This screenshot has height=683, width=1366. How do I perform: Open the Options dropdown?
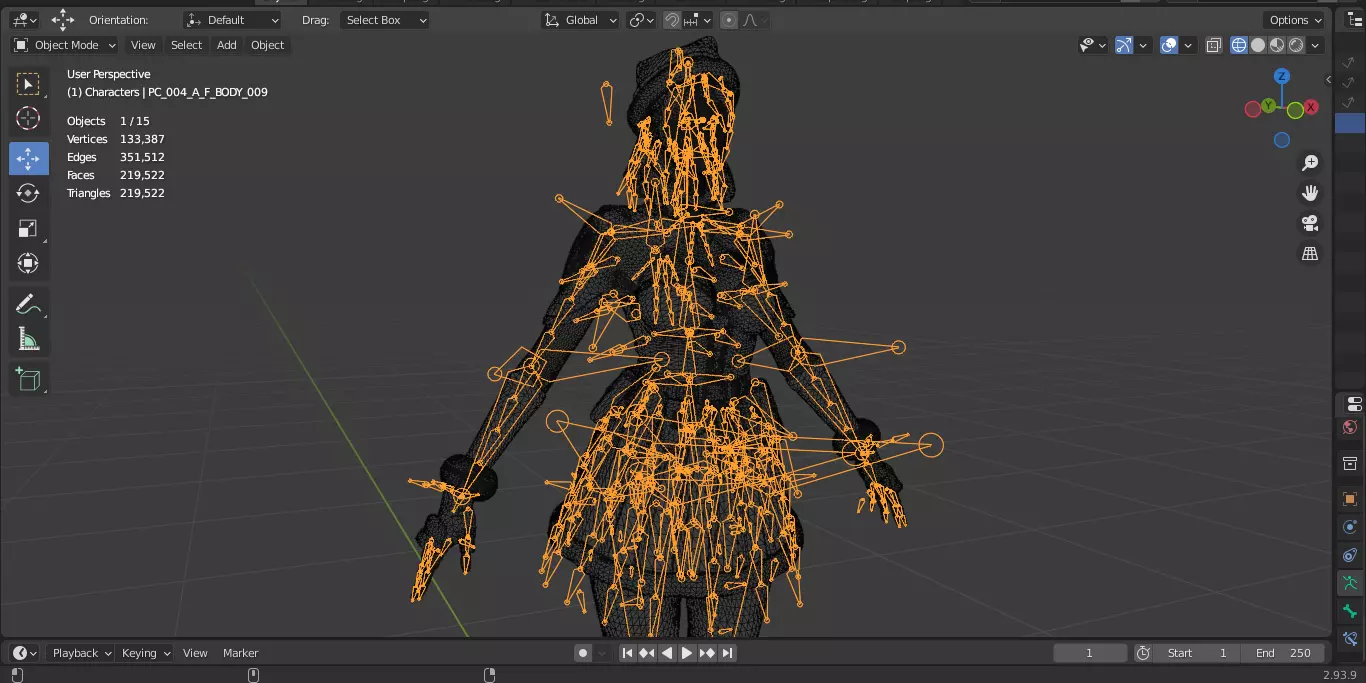(x=1295, y=20)
